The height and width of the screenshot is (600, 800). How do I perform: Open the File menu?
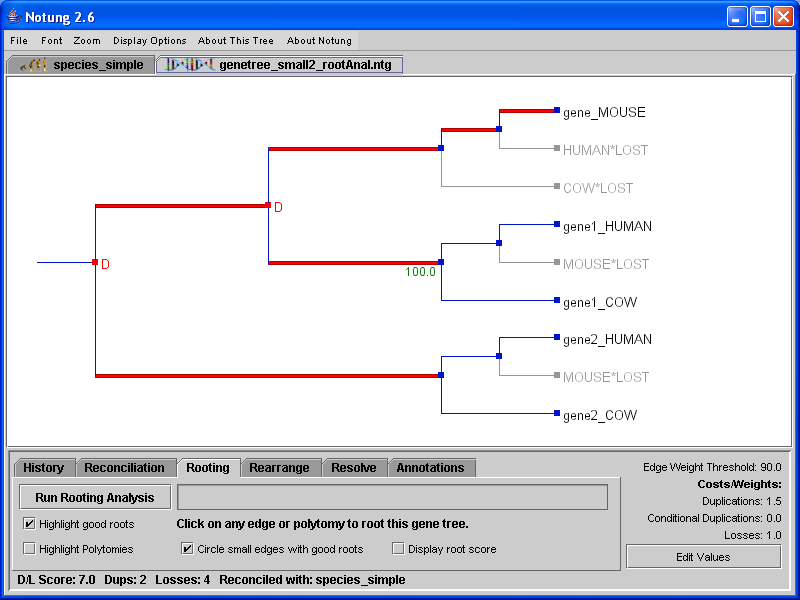click(x=19, y=41)
